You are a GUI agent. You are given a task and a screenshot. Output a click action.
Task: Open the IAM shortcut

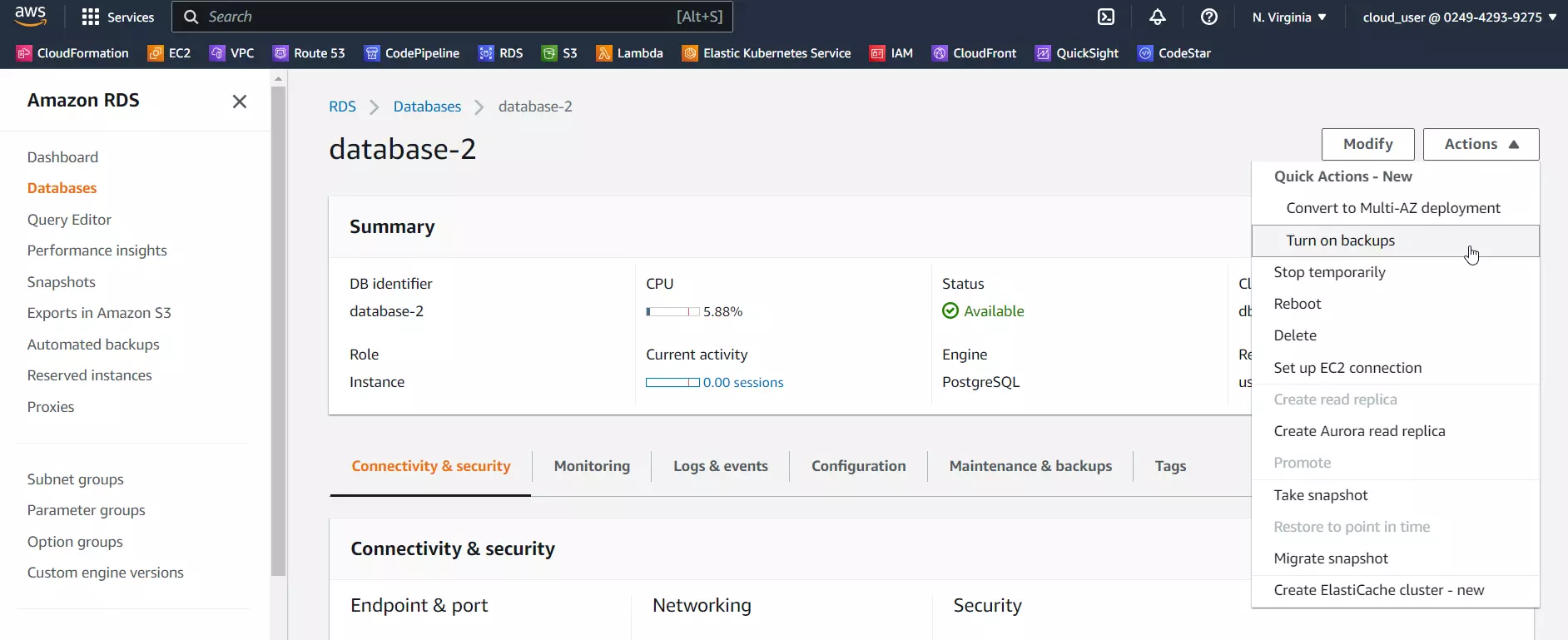pos(891,53)
